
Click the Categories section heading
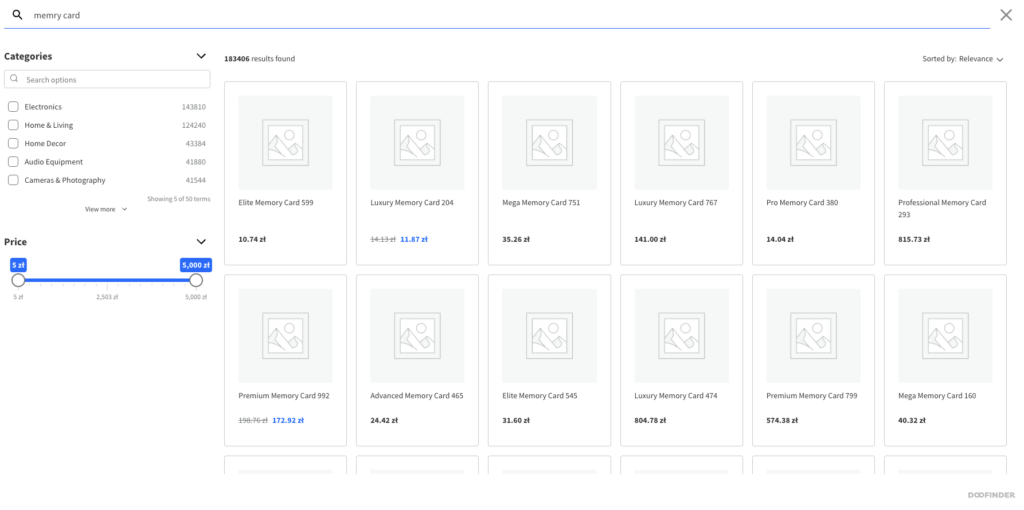(x=28, y=56)
